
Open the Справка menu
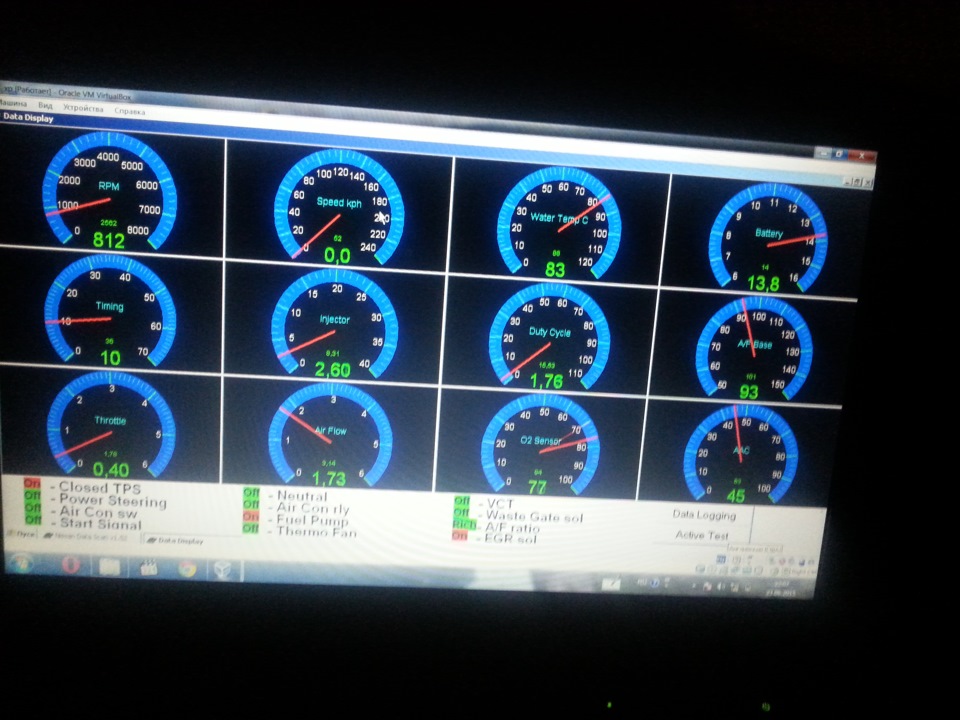tap(129, 111)
